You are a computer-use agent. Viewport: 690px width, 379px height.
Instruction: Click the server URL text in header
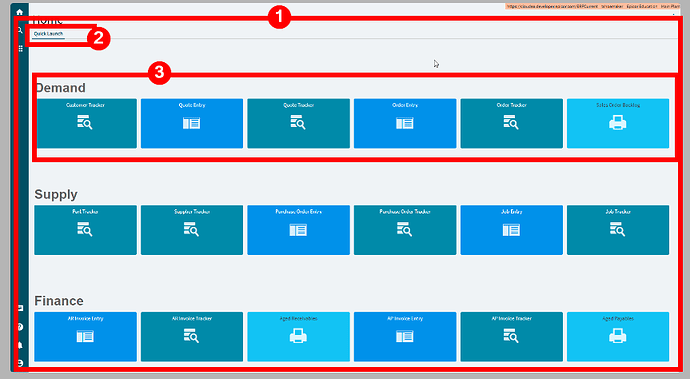tap(552, 7)
